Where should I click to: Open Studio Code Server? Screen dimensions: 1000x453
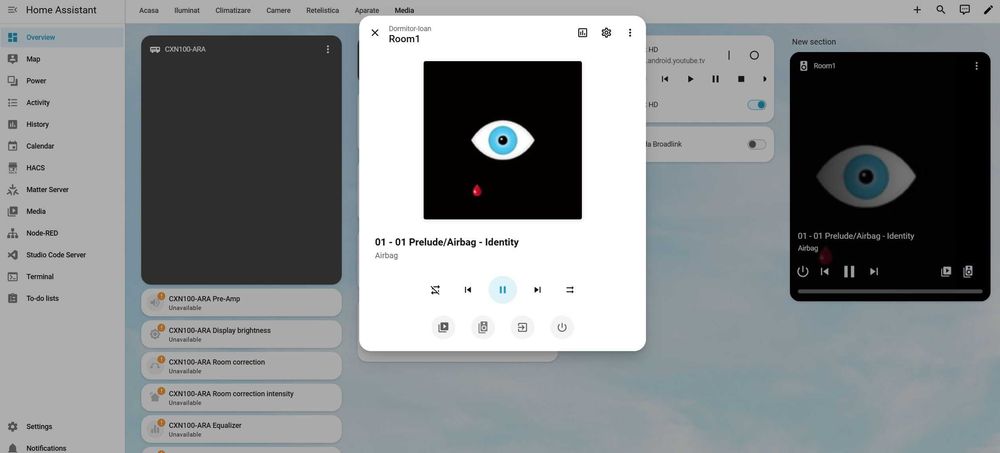pos(62,255)
